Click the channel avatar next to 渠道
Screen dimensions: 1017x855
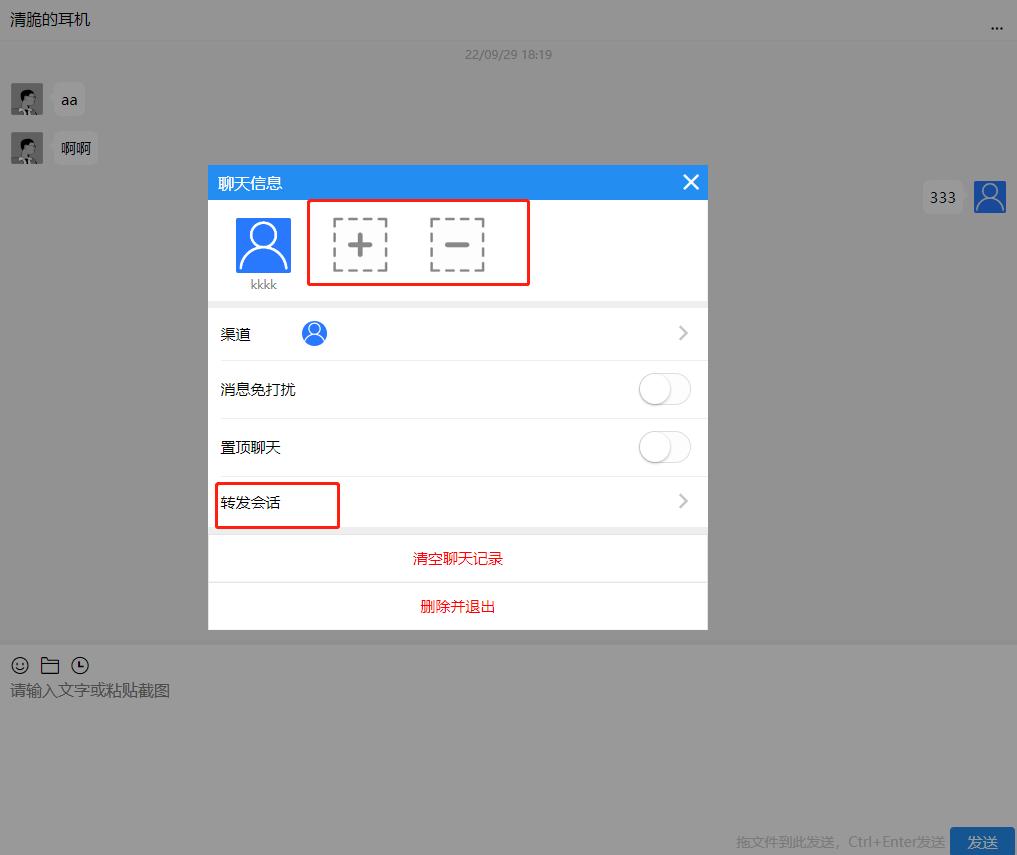click(314, 332)
